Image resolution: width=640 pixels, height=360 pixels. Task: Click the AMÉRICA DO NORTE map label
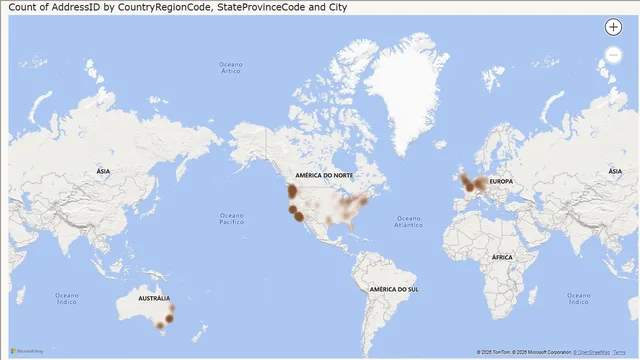[x=324, y=175]
